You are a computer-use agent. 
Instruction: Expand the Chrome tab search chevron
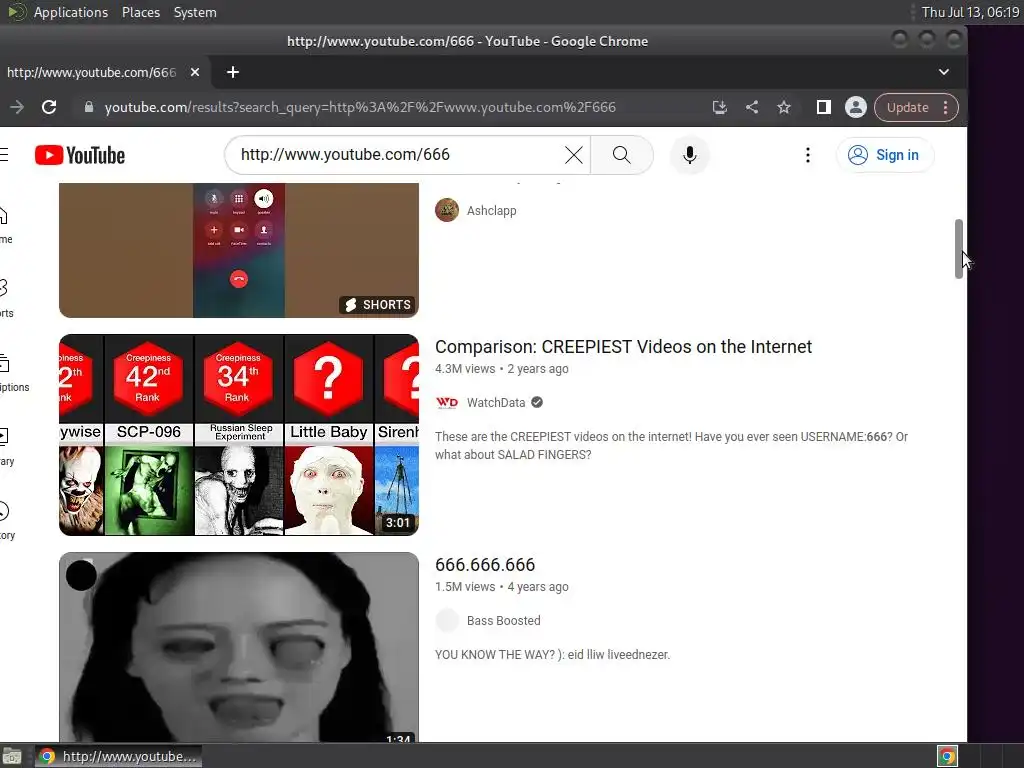pos(944,72)
